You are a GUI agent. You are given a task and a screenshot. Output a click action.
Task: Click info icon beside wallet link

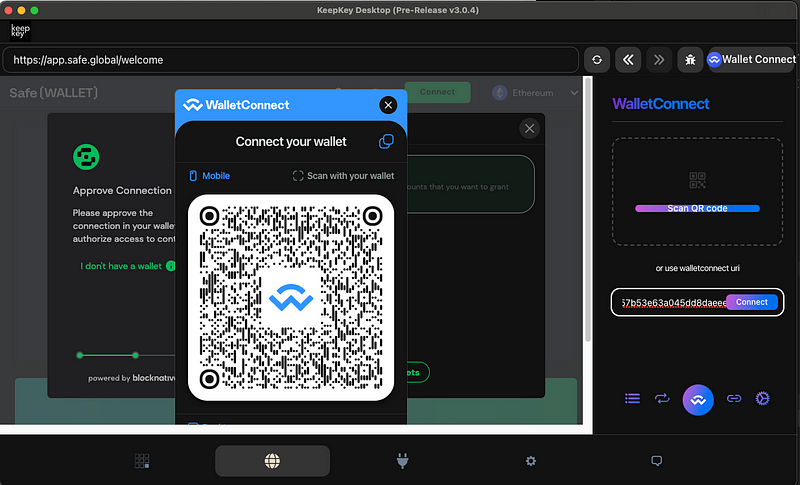(170, 266)
